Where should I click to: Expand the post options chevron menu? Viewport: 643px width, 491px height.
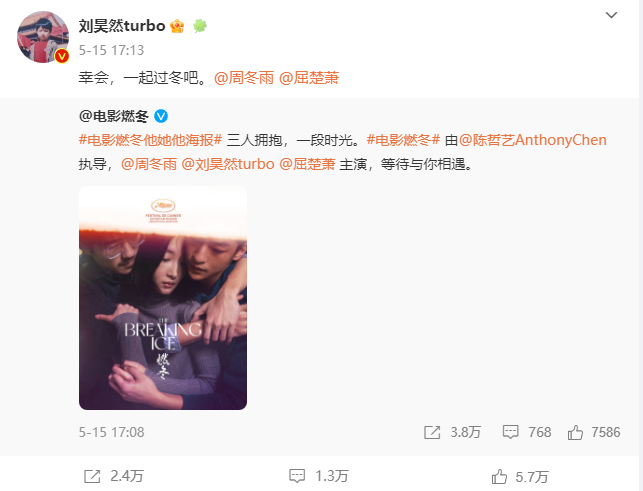[611, 15]
